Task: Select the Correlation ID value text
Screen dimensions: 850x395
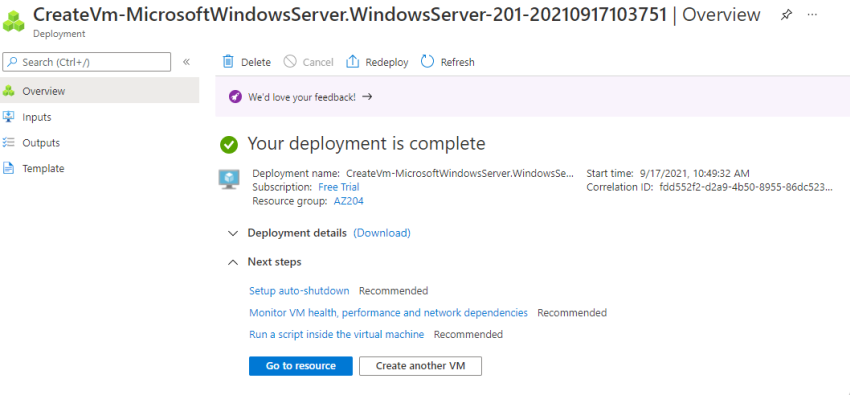Action: point(745,187)
